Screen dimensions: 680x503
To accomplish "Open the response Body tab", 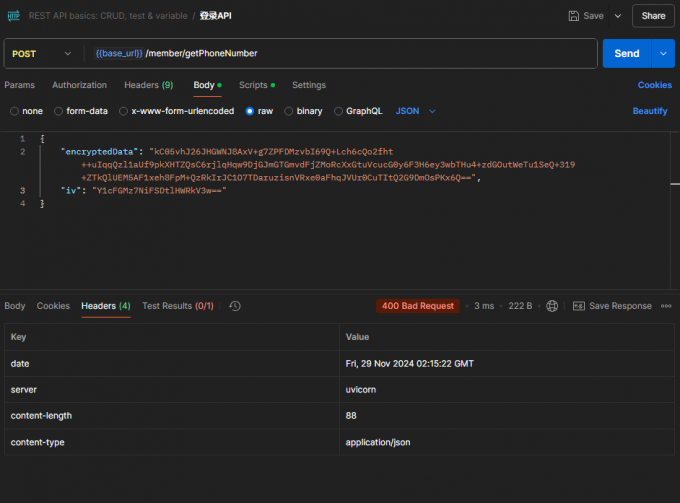I will (15, 306).
